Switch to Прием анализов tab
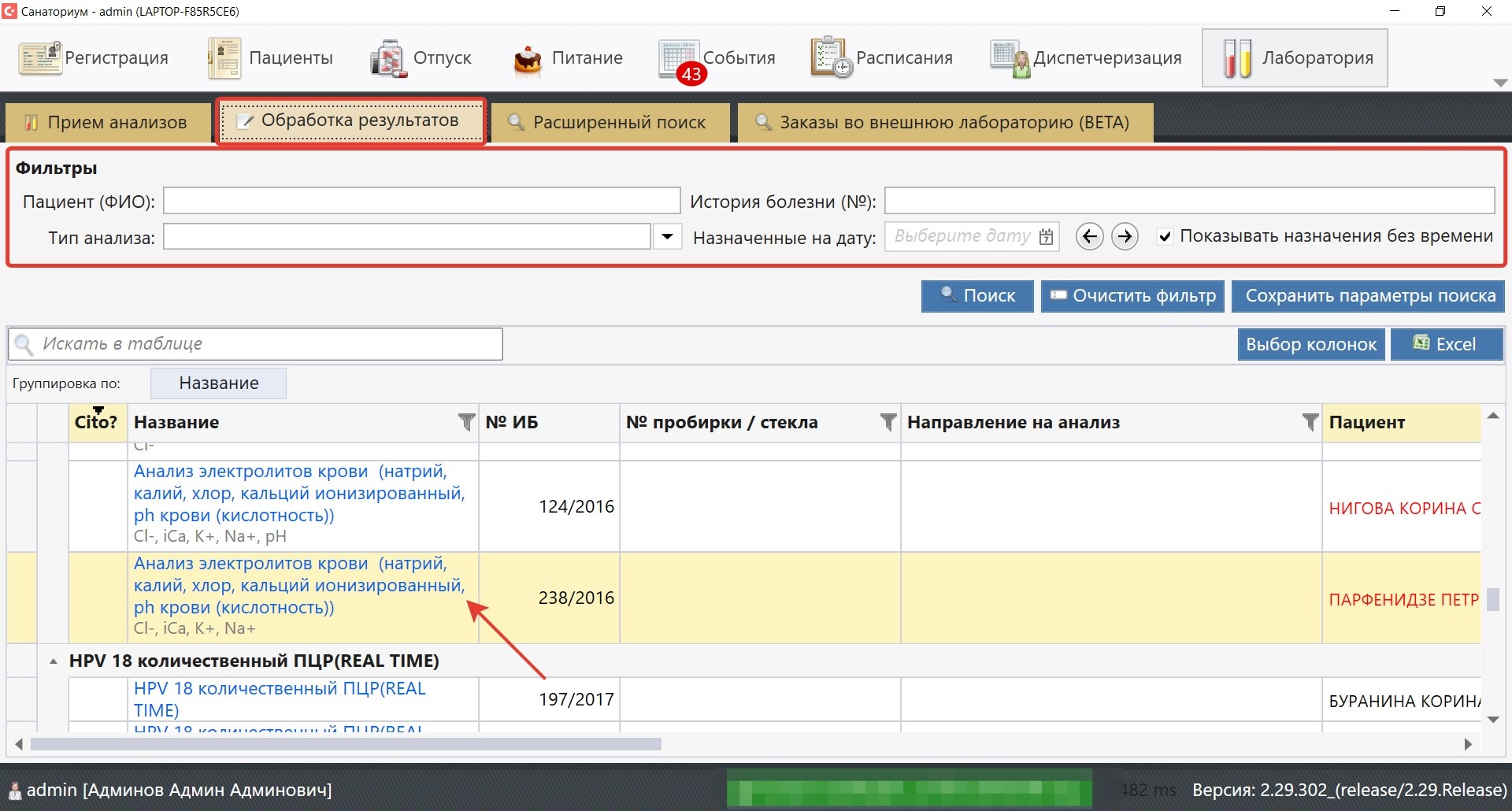Screen dimensions: 1512x811 tap(108, 122)
